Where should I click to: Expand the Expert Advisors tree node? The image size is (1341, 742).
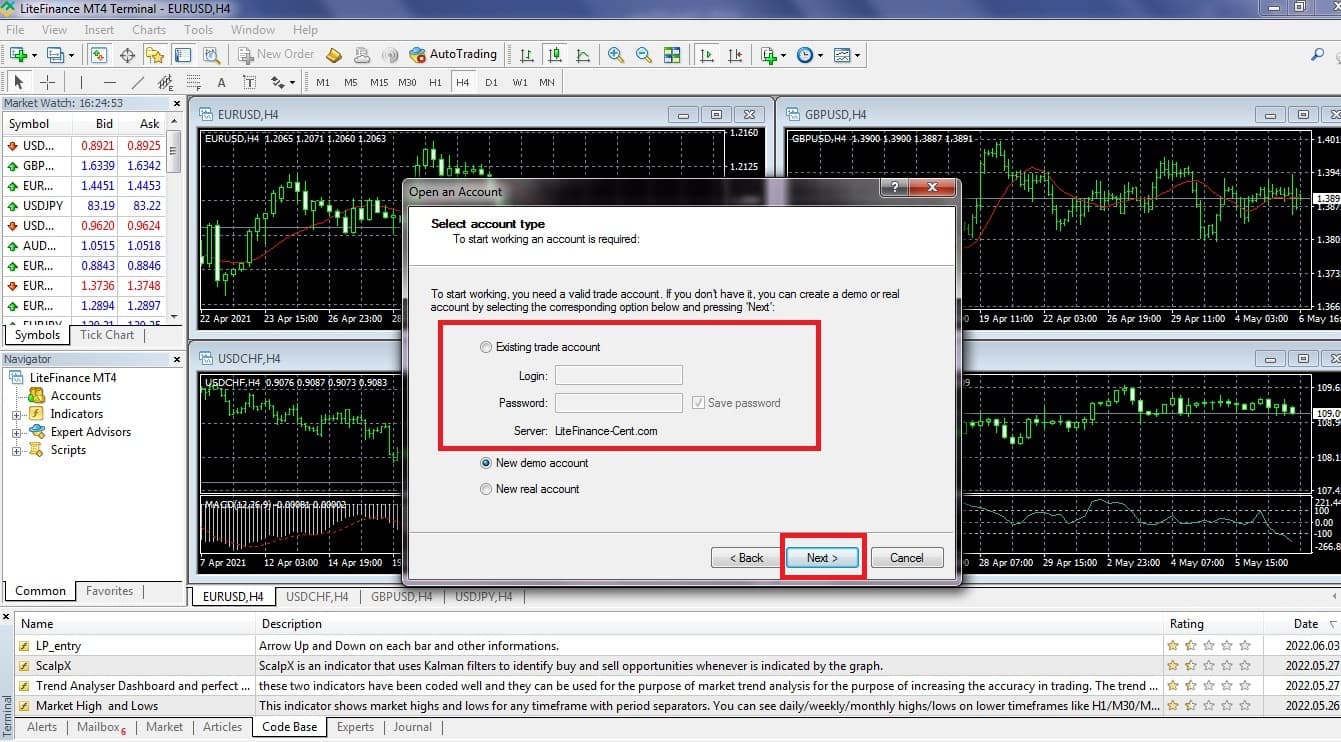tap(16, 432)
